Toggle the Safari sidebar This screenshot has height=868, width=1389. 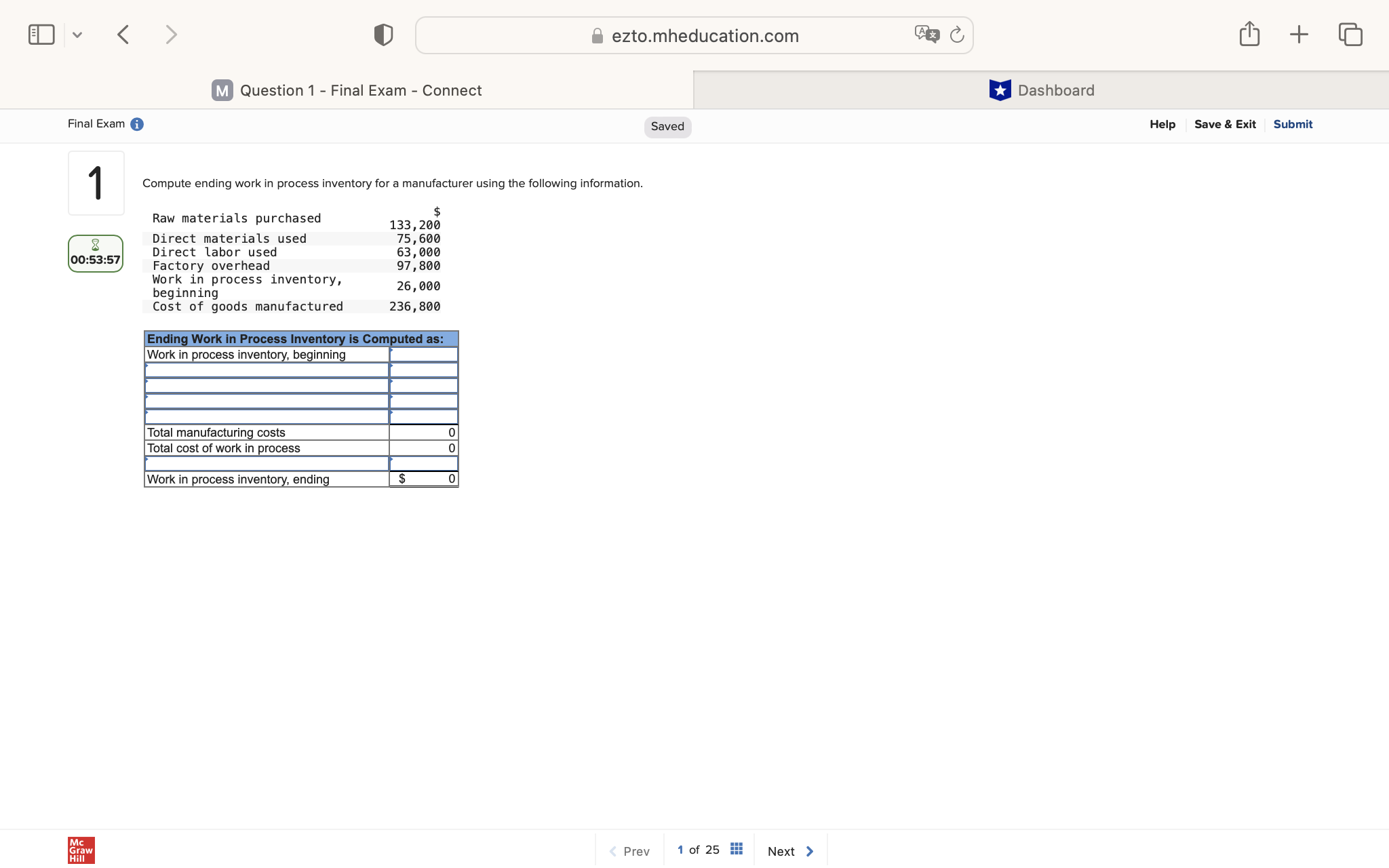(41, 33)
